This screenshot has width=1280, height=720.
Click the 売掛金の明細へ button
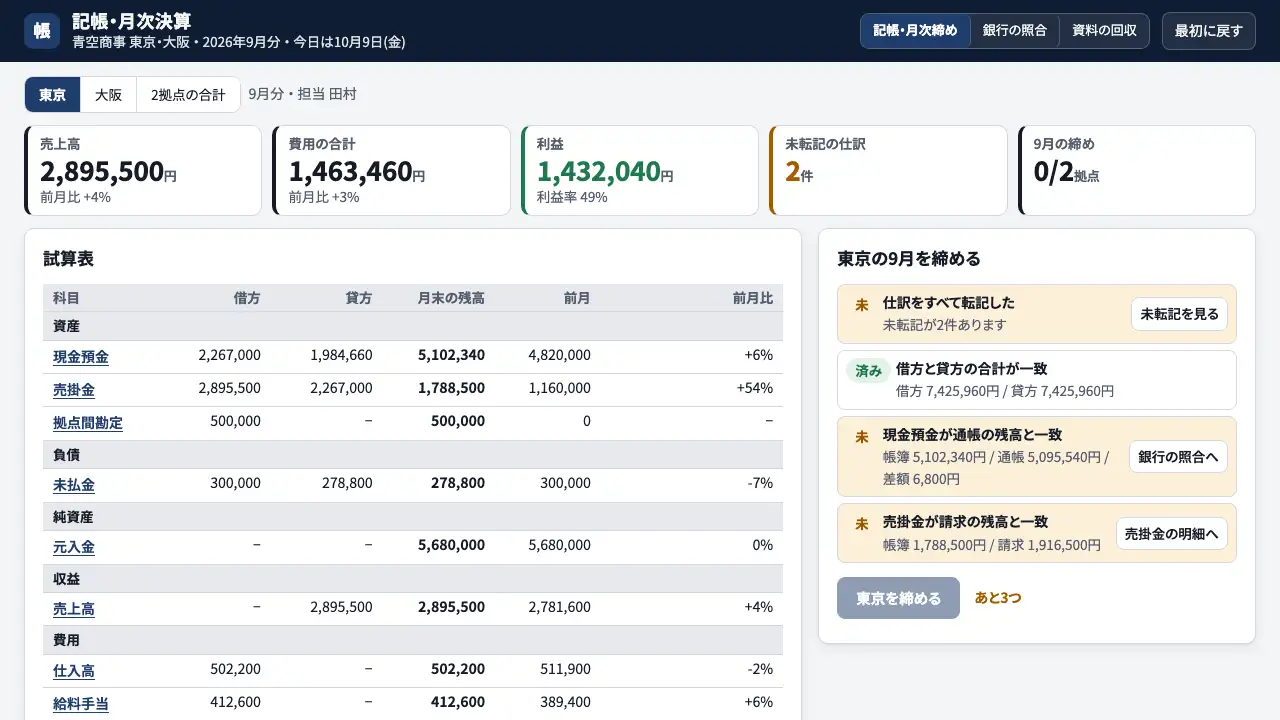(x=1172, y=534)
